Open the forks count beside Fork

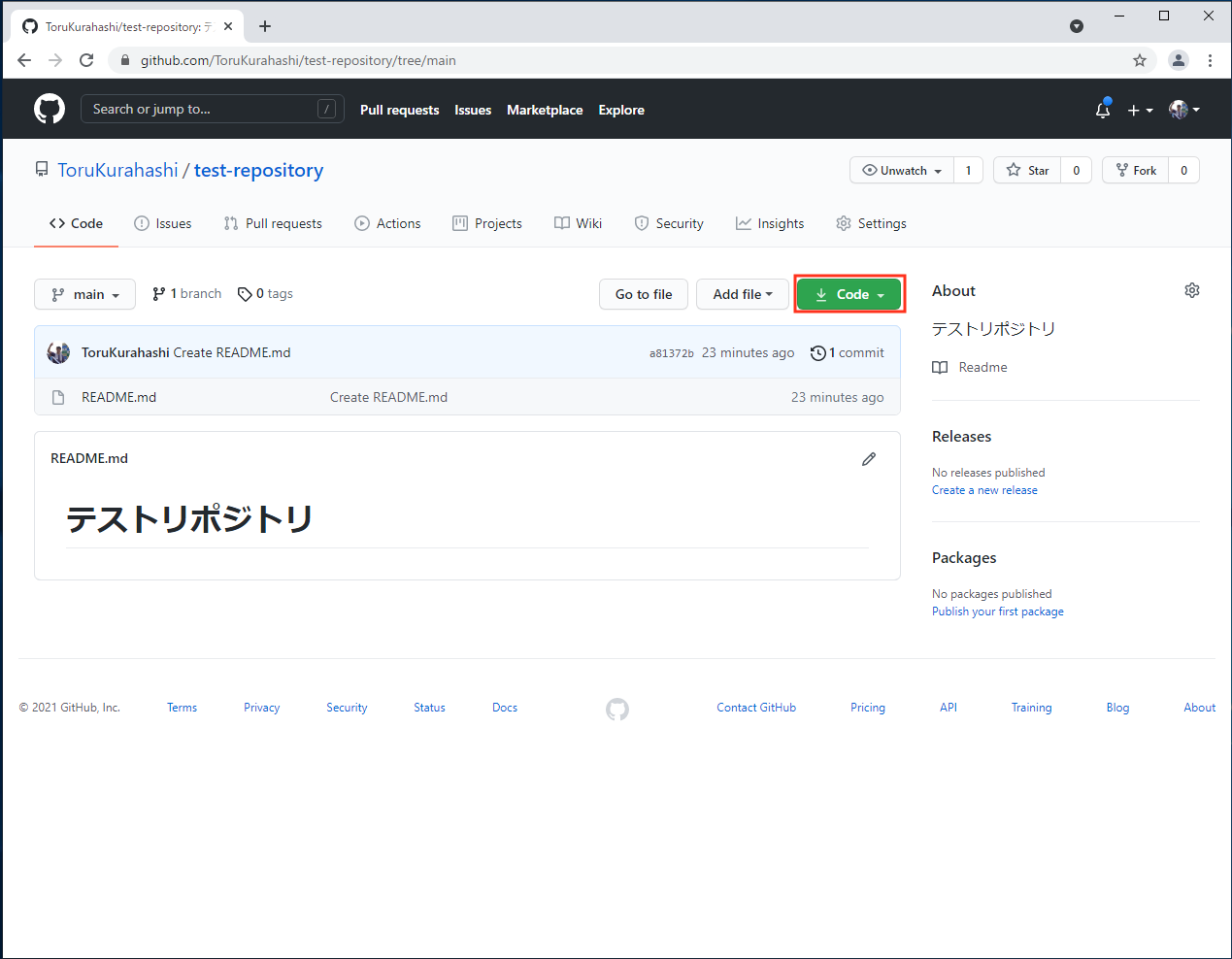coord(1183,170)
